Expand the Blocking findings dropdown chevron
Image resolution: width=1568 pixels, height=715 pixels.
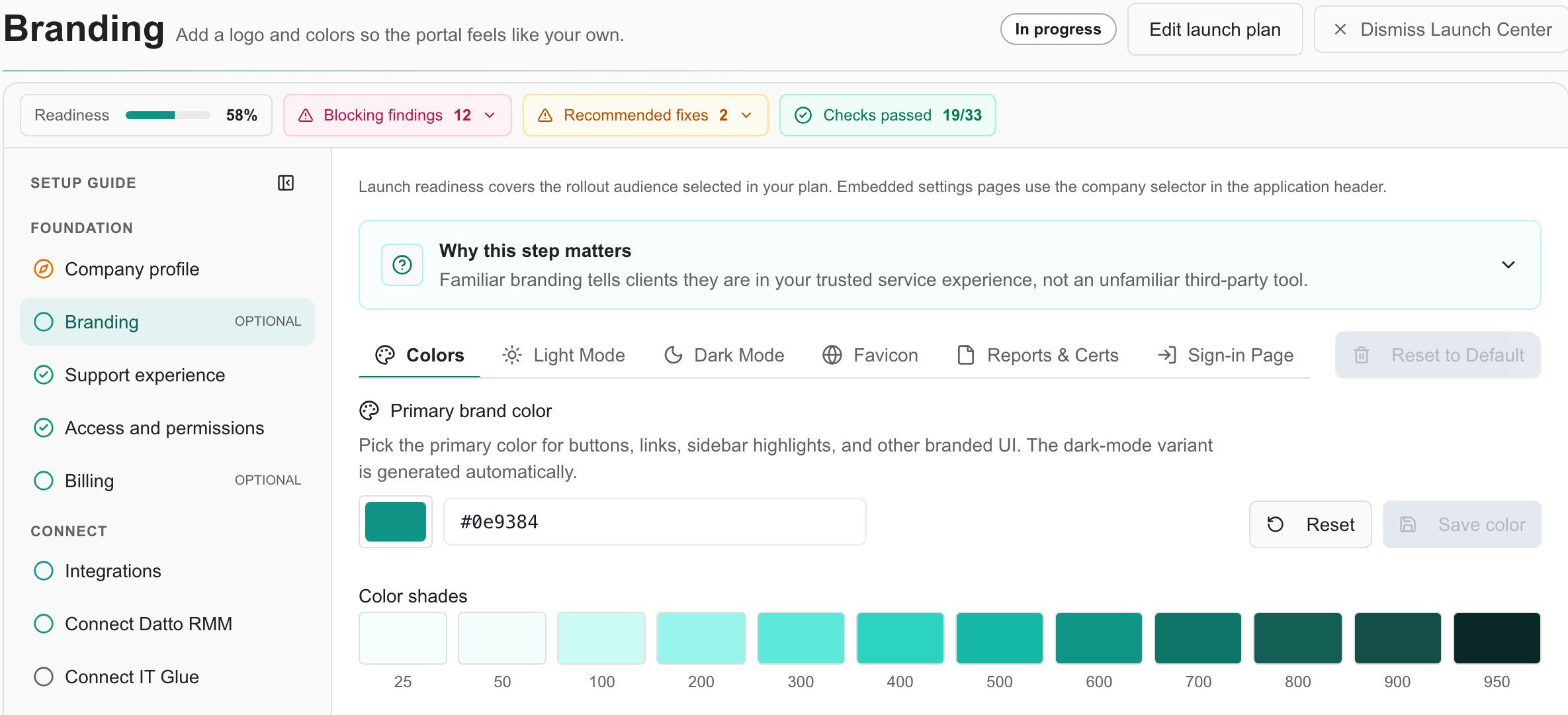[x=490, y=115]
